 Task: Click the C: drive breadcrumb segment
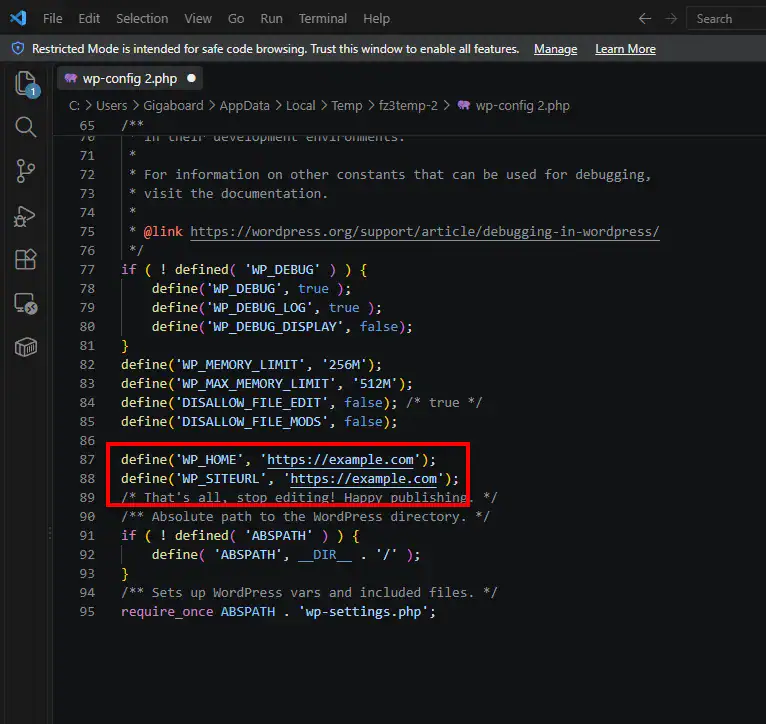(74, 106)
